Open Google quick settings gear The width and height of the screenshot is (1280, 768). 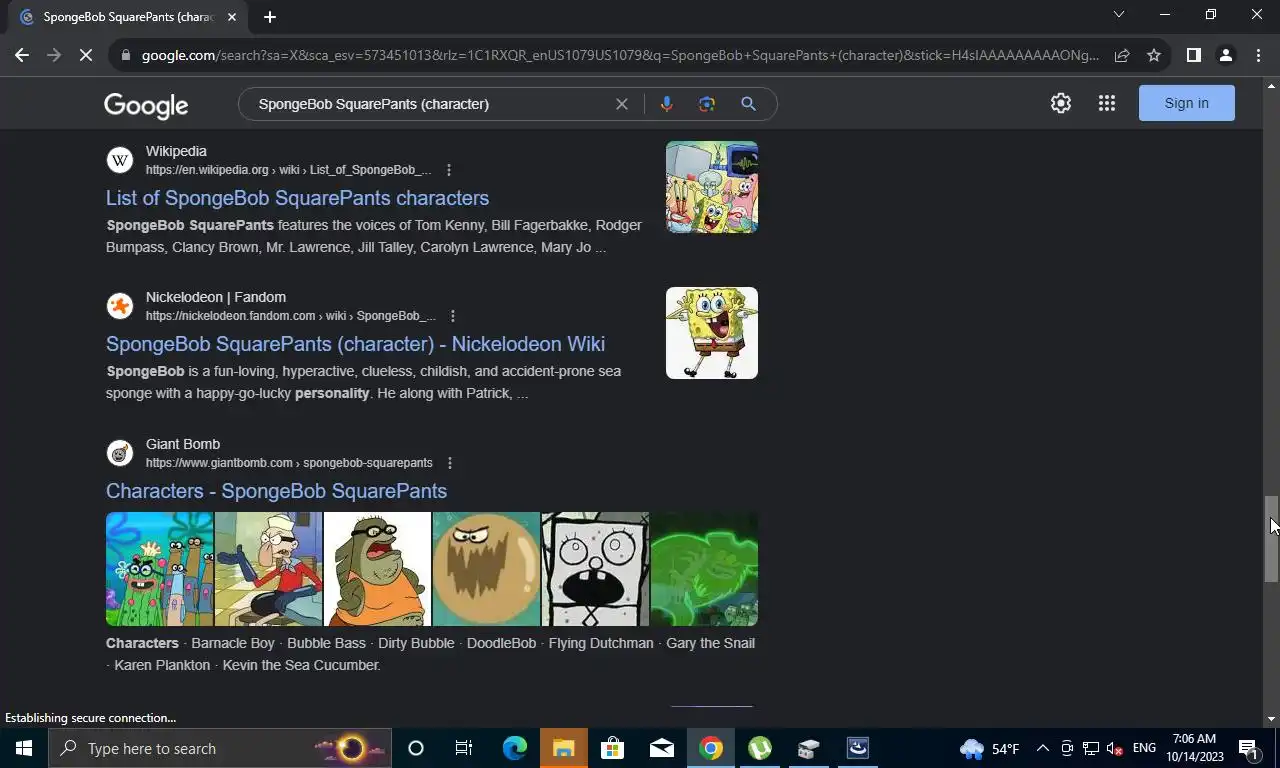pos(1061,103)
